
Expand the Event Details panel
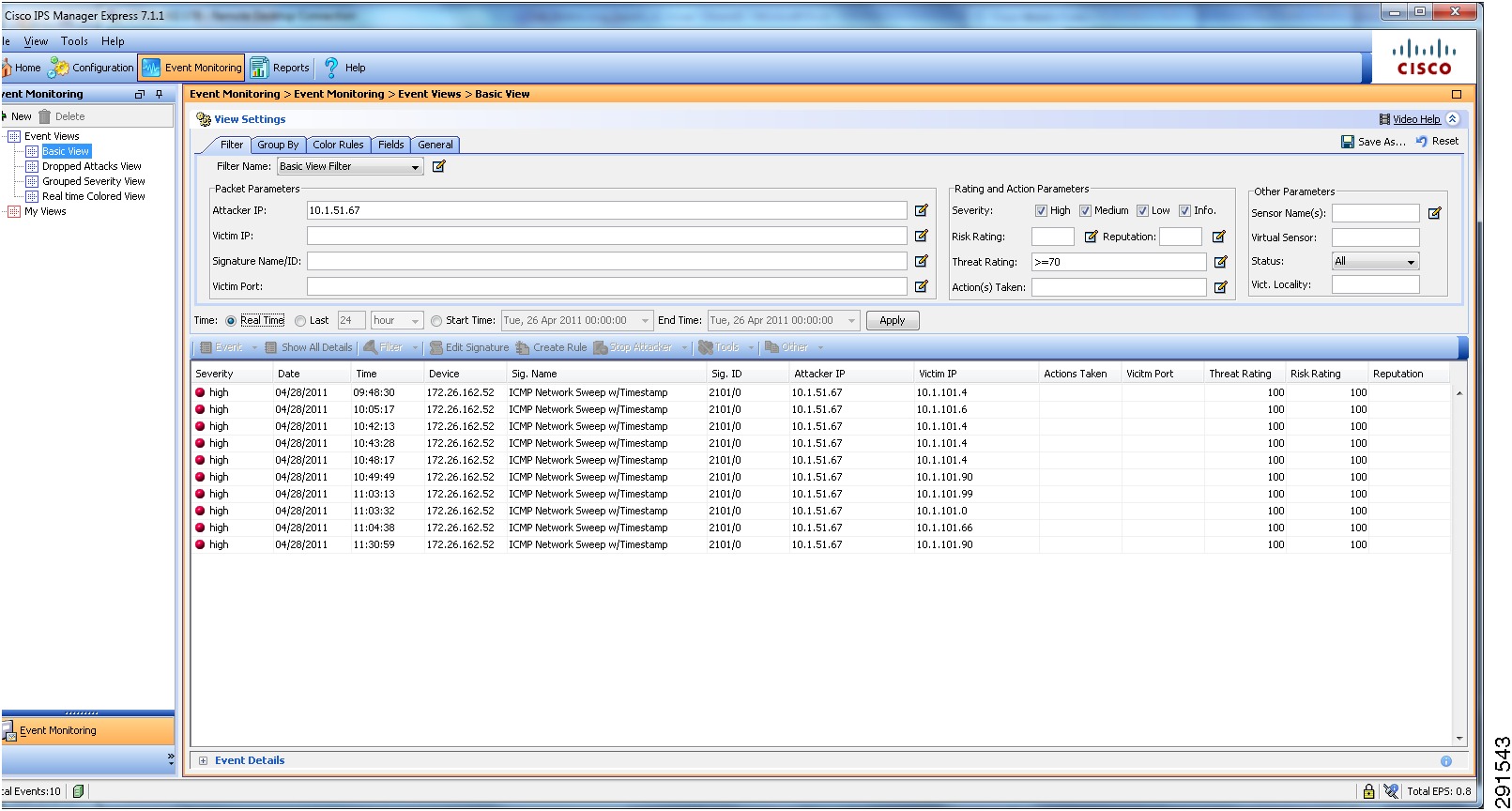point(203,761)
